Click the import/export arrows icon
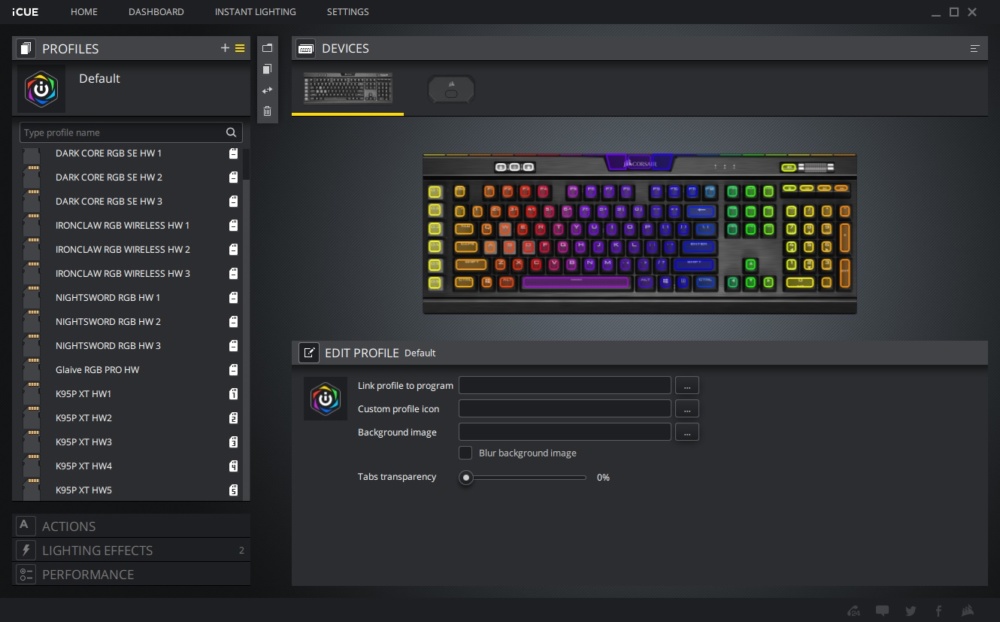 click(x=267, y=90)
